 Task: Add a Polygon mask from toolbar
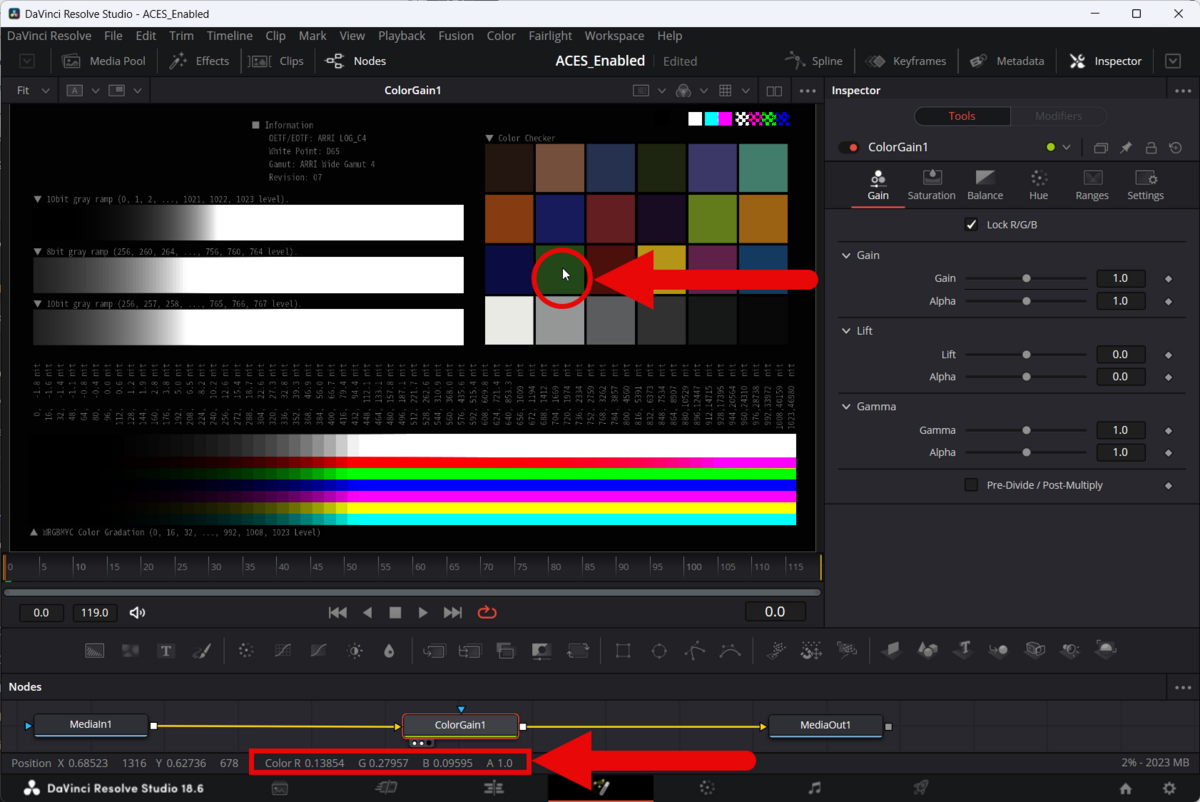(695, 651)
